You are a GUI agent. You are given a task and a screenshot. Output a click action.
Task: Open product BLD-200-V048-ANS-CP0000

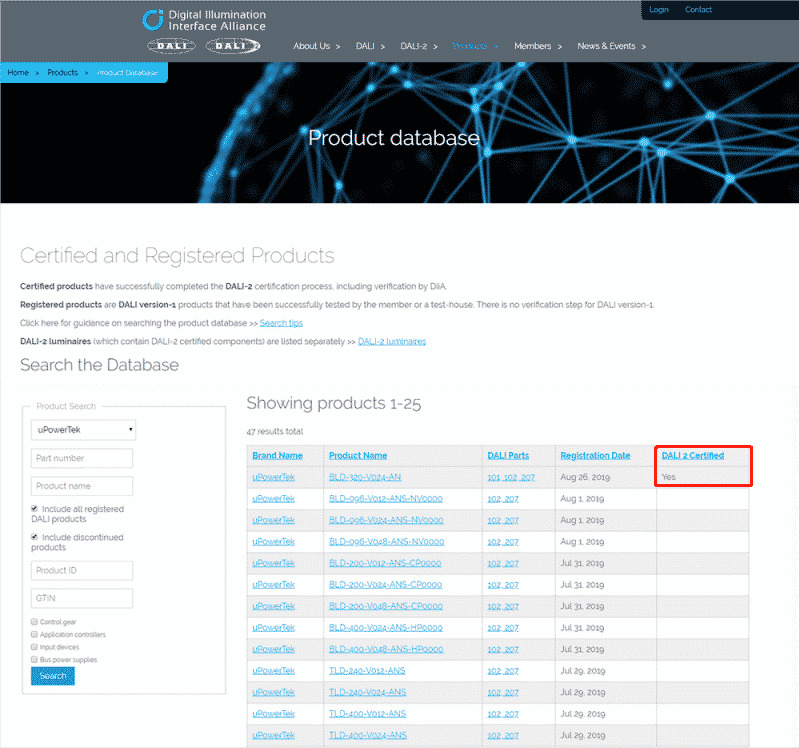pyautogui.click(x=386, y=606)
